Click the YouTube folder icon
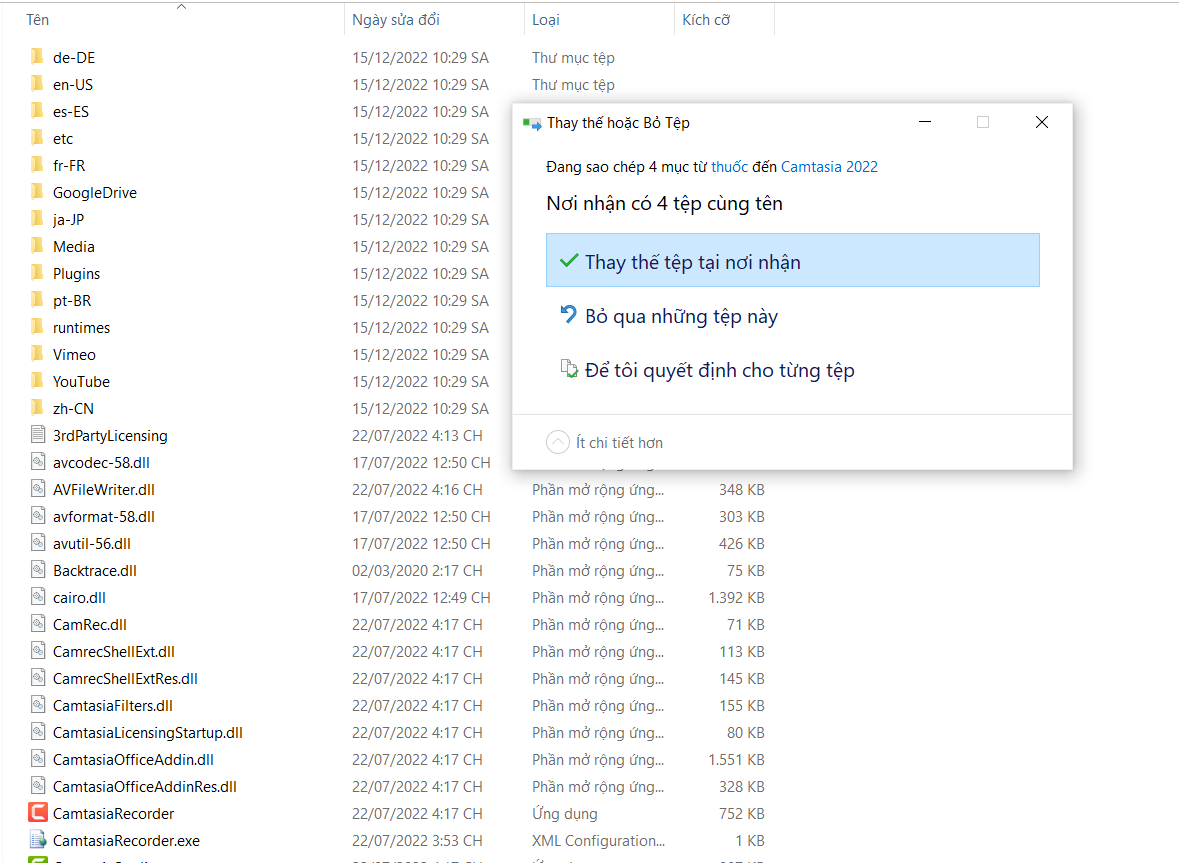This screenshot has width=1179, height=864. [38, 381]
